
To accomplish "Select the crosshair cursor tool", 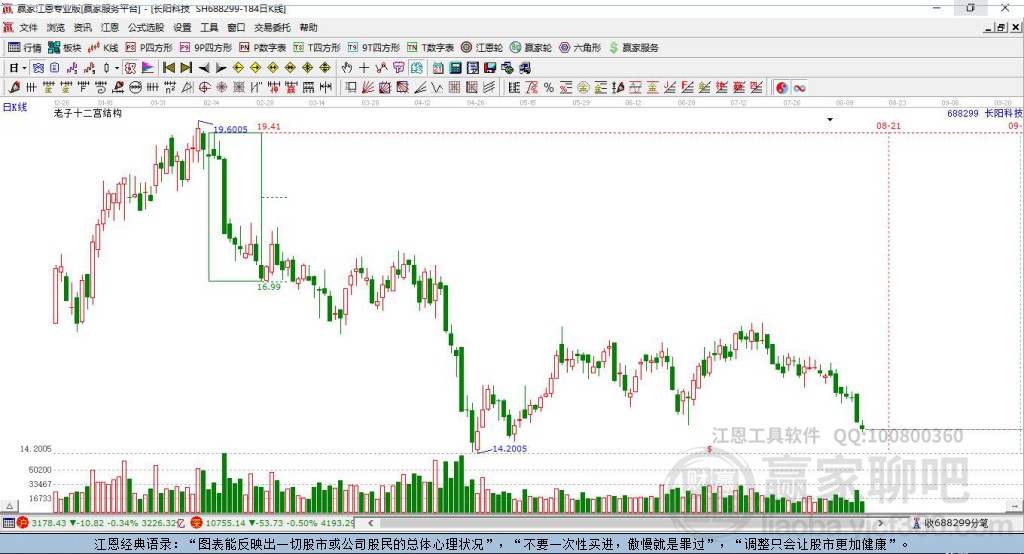I will (364, 68).
